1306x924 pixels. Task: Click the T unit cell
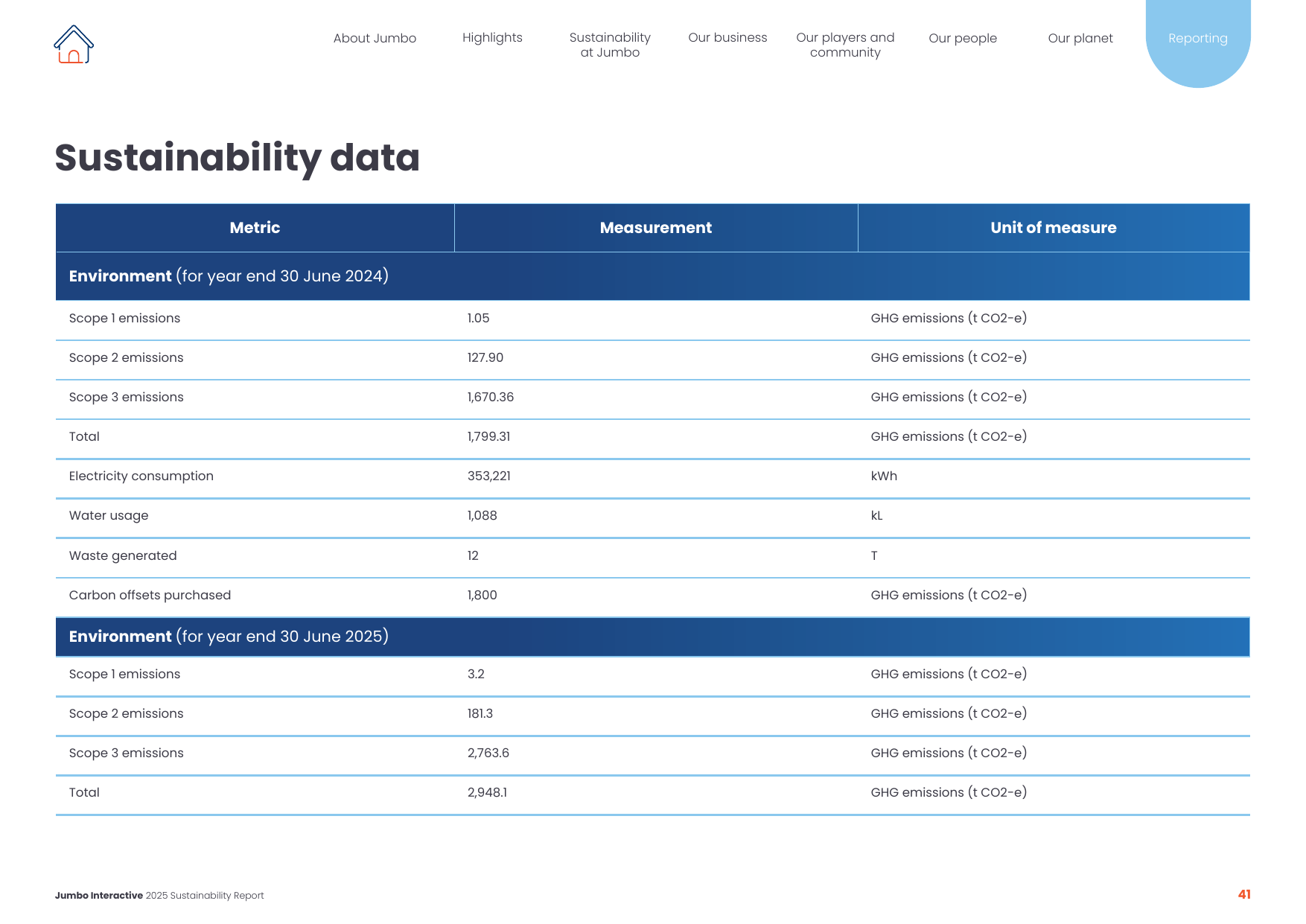(874, 555)
